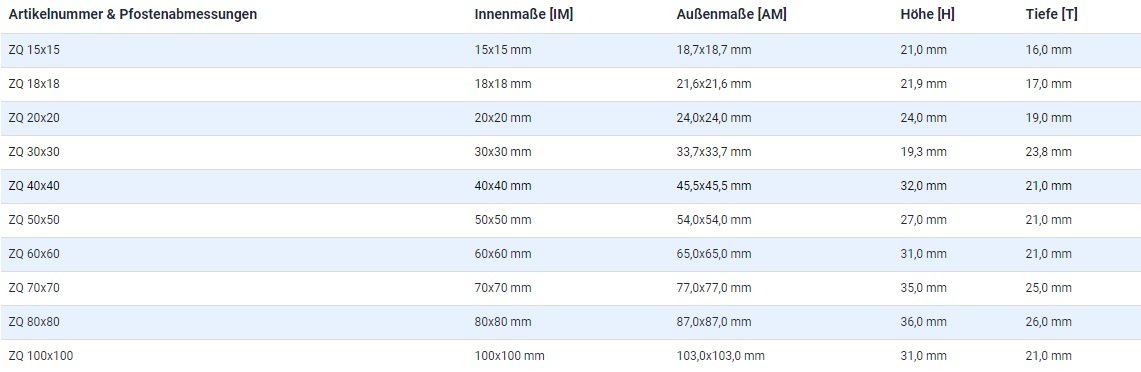This screenshot has width=1141, height=372.
Task: Click the '33,7x33,7 mm' outer dimension cell
Action: [714, 152]
